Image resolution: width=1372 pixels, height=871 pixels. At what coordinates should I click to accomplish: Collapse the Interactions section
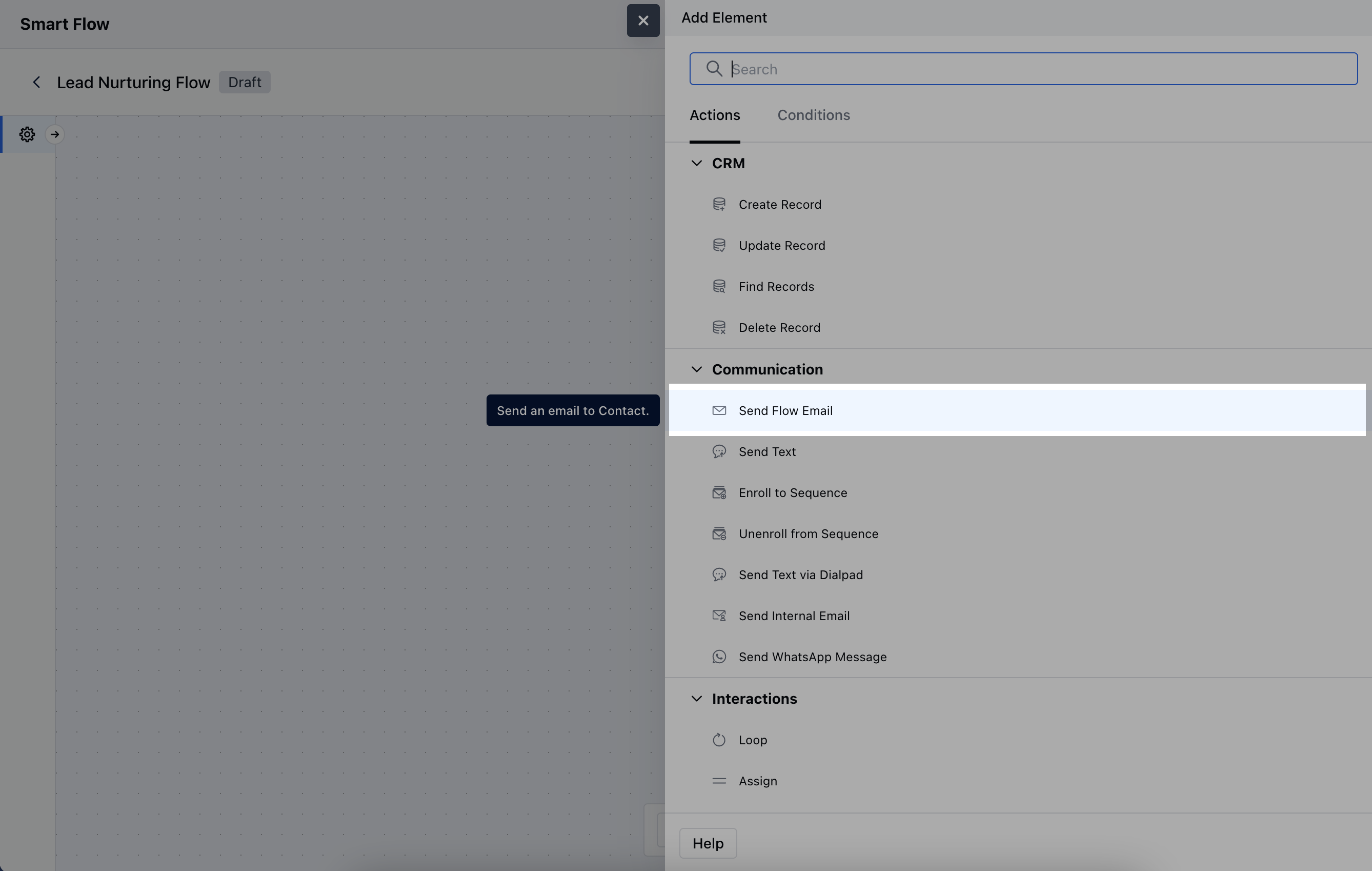[696, 699]
